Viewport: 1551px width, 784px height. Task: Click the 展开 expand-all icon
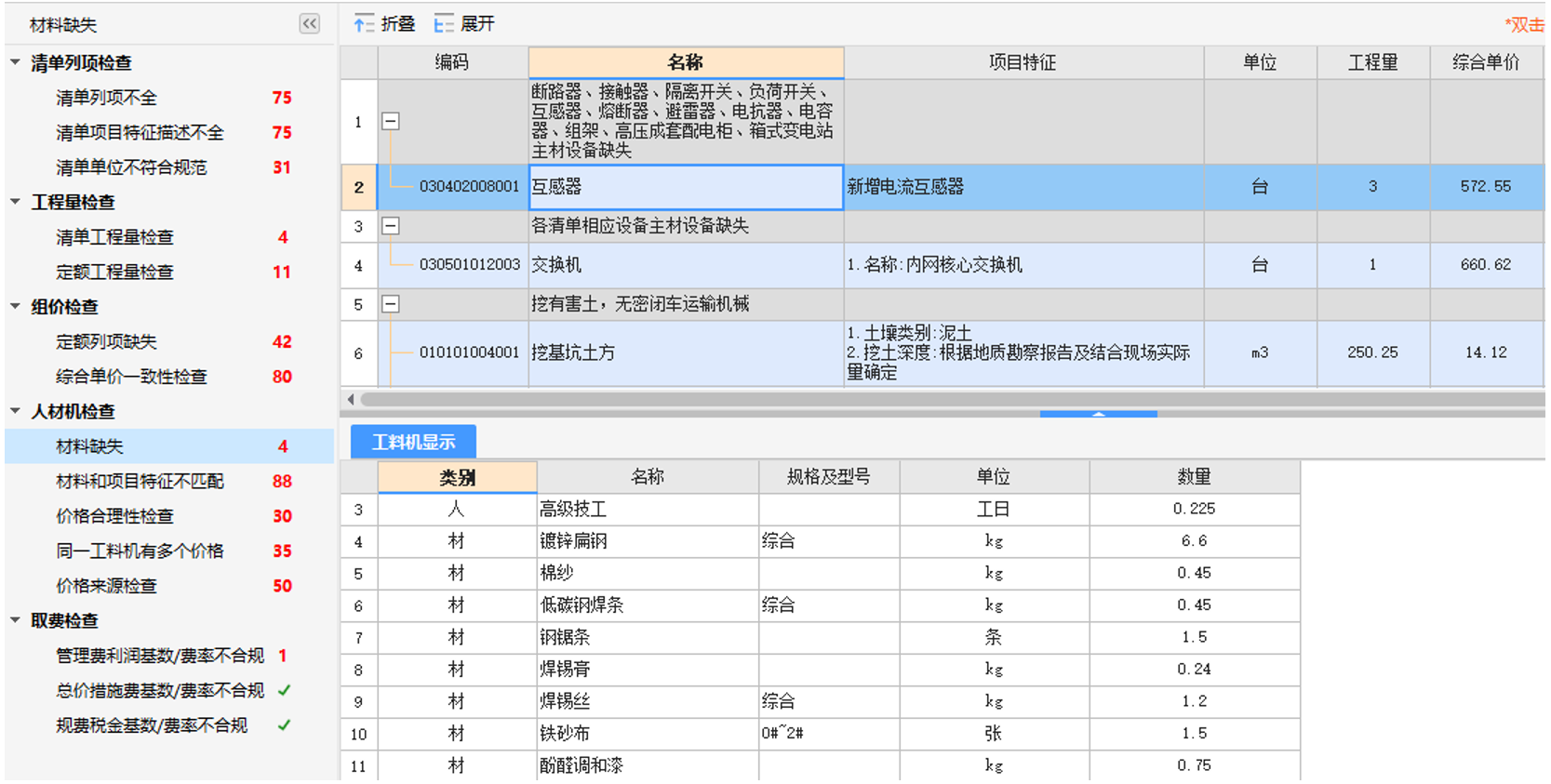(x=444, y=24)
